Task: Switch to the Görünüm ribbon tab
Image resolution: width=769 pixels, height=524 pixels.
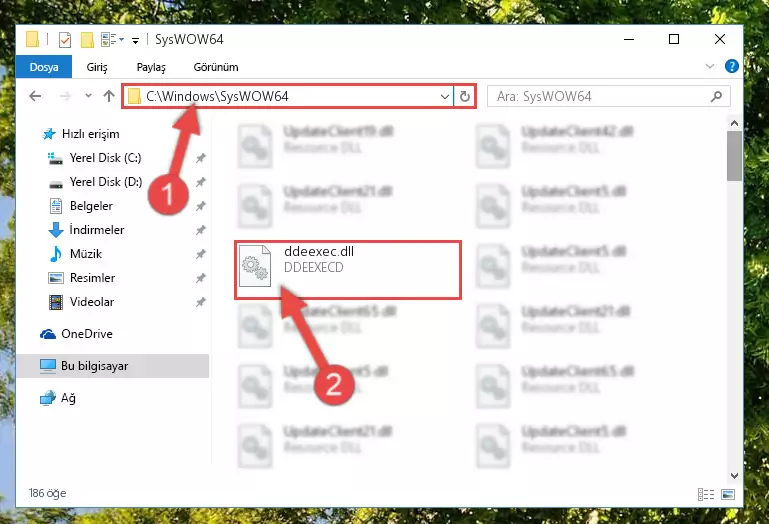Action: coord(216,67)
